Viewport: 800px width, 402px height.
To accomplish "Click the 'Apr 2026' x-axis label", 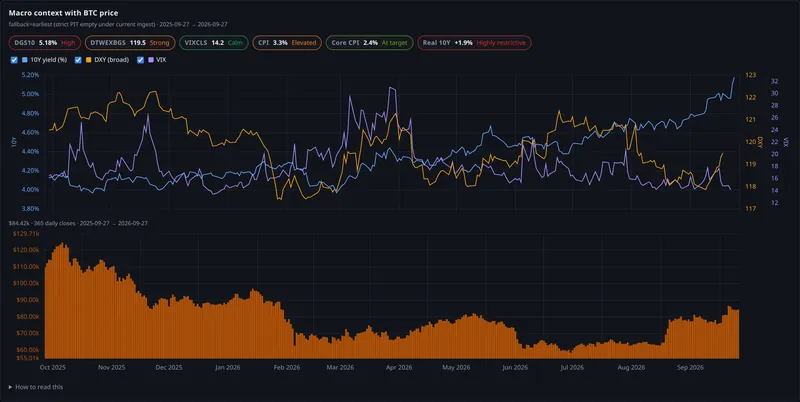I will [398, 367].
